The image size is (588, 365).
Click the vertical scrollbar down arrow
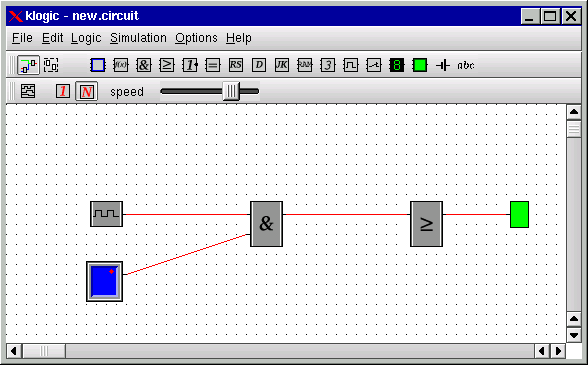click(574, 335)
